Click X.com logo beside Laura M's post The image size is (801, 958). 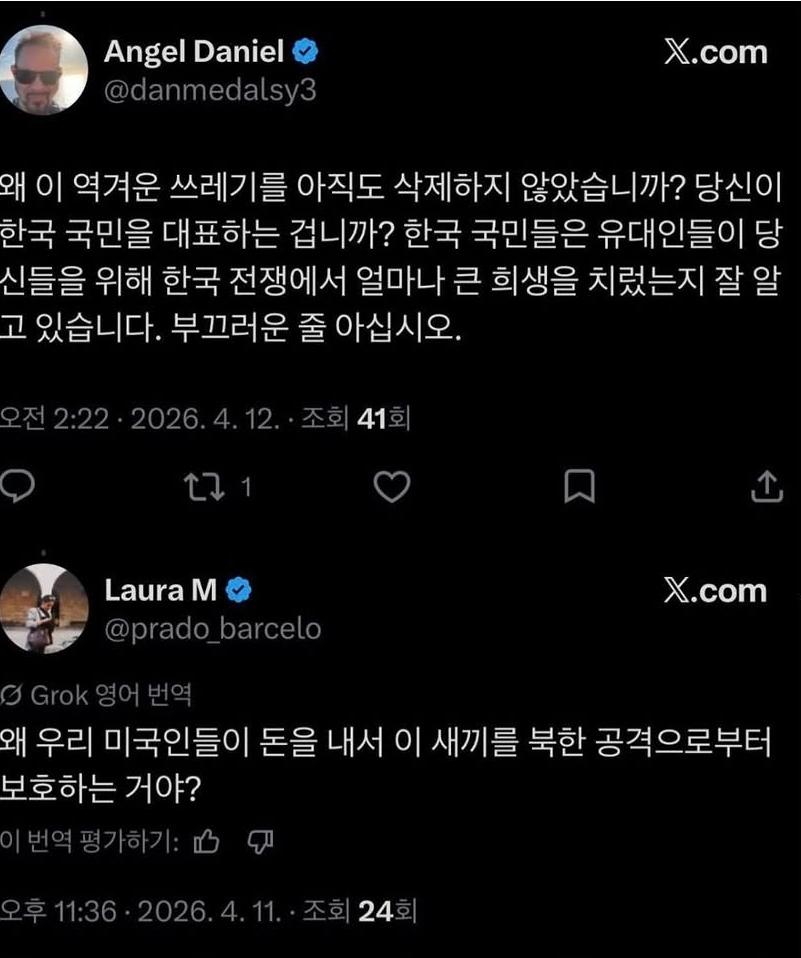(715, 591)
